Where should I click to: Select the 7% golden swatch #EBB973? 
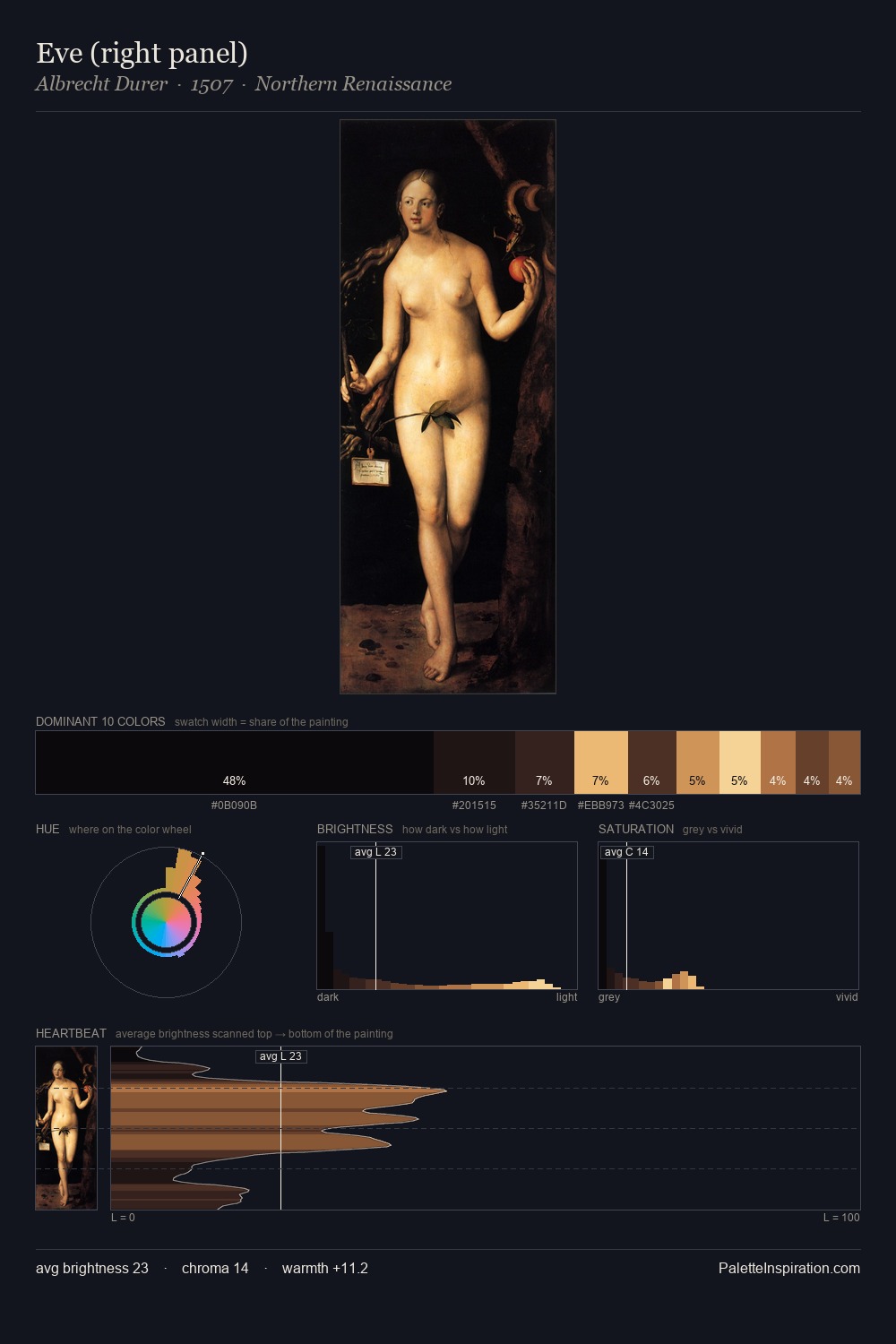(600, 762)
